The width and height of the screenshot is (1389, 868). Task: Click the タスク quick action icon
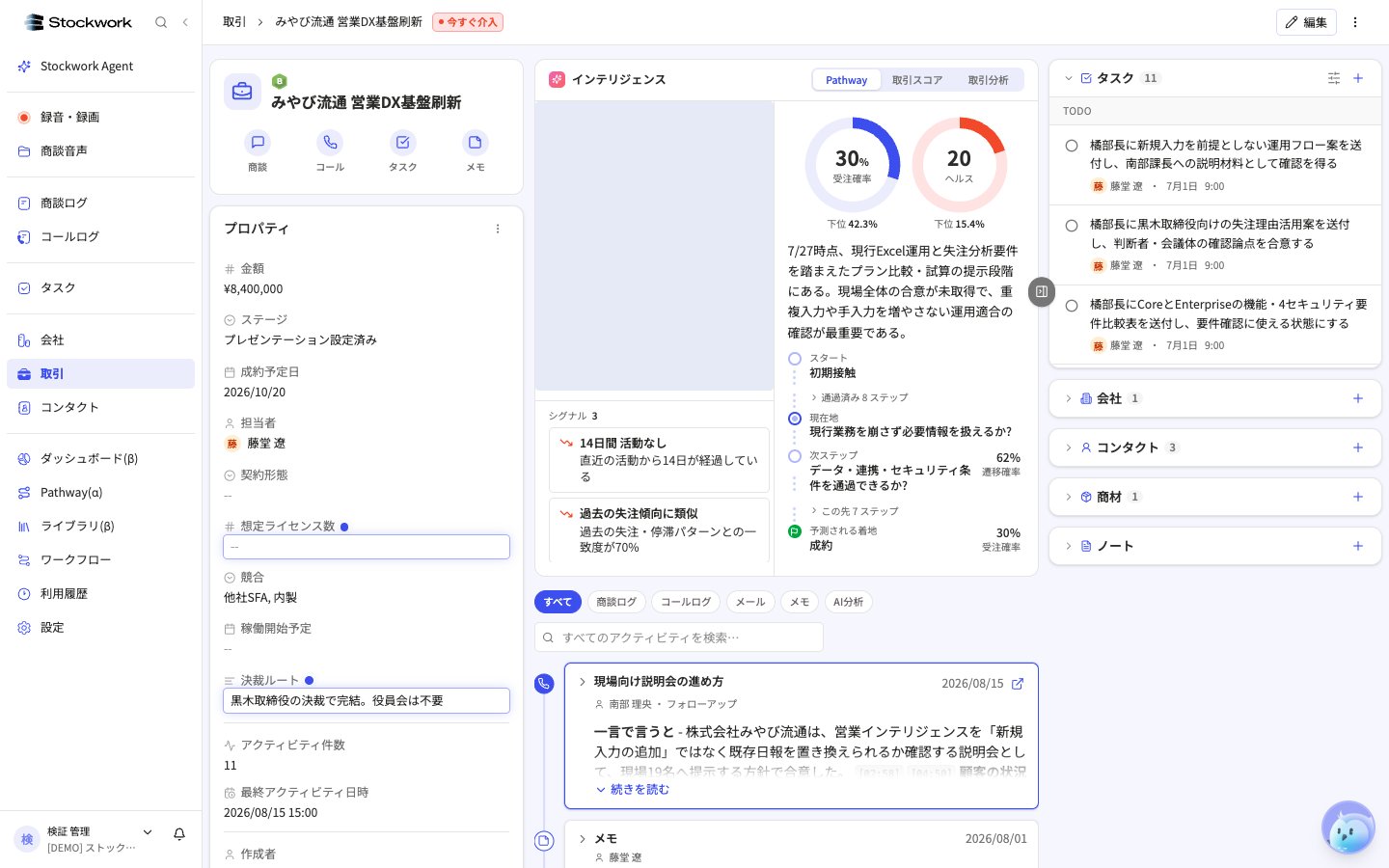402,143
